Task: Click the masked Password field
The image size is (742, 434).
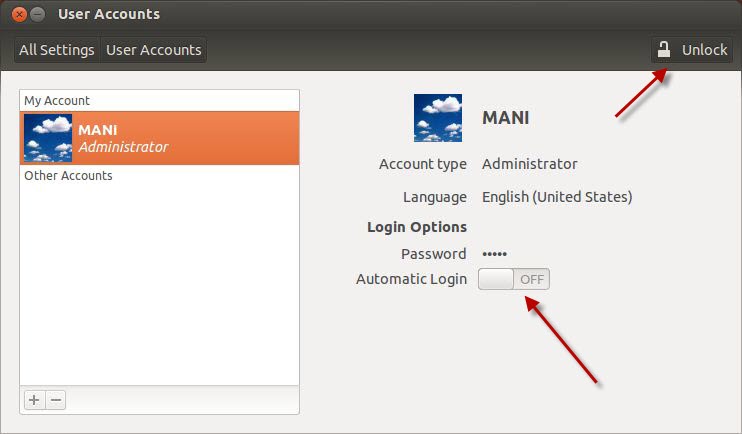Action: click(x=495, y=254)
